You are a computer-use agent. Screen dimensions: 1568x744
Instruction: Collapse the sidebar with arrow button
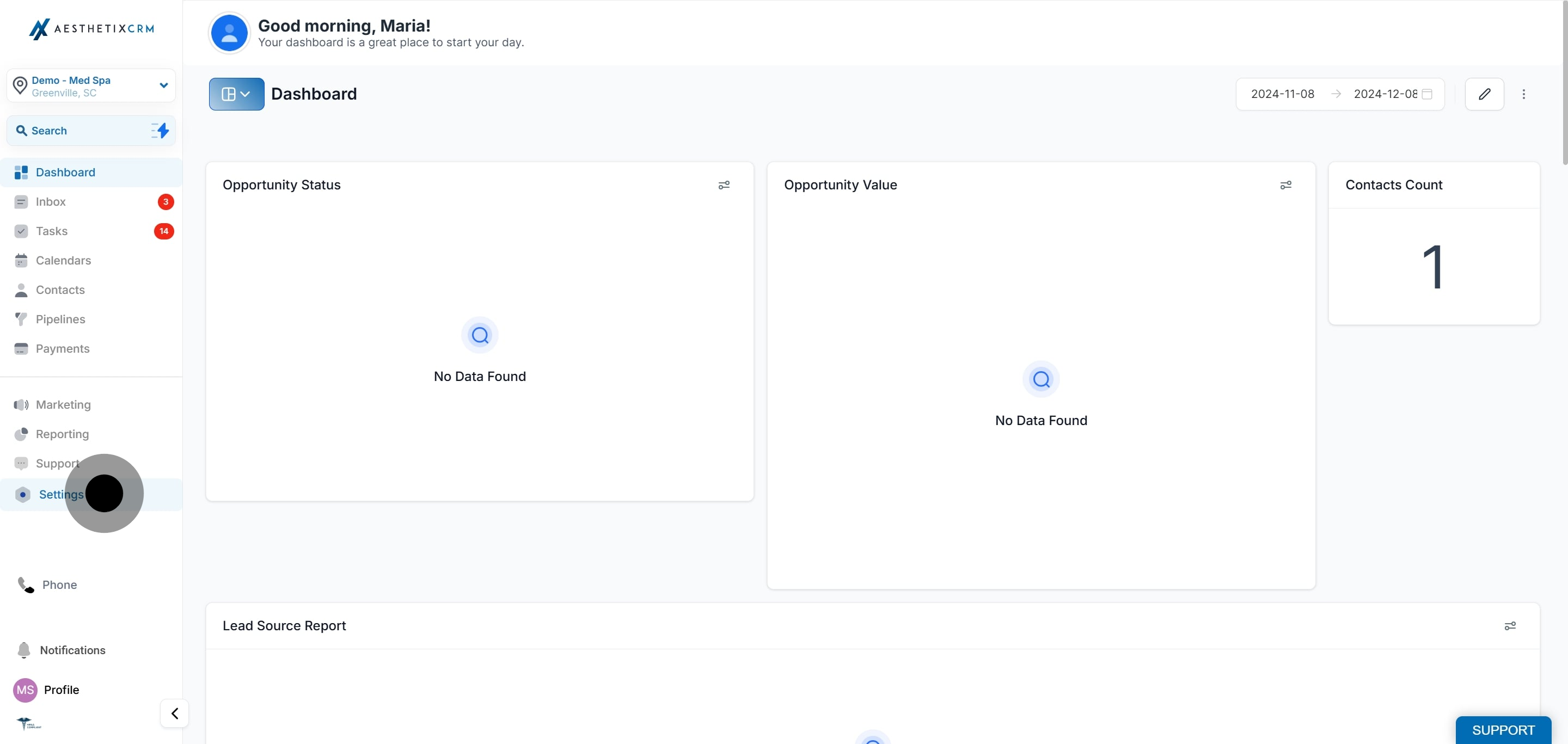(175, 713)
